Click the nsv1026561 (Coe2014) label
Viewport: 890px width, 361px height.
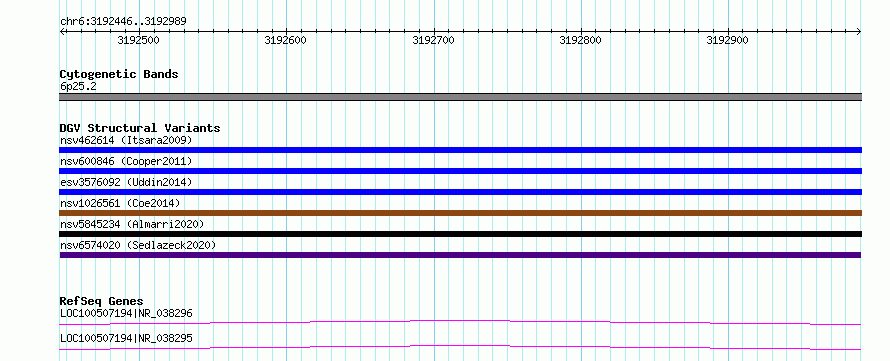point(120,203)
